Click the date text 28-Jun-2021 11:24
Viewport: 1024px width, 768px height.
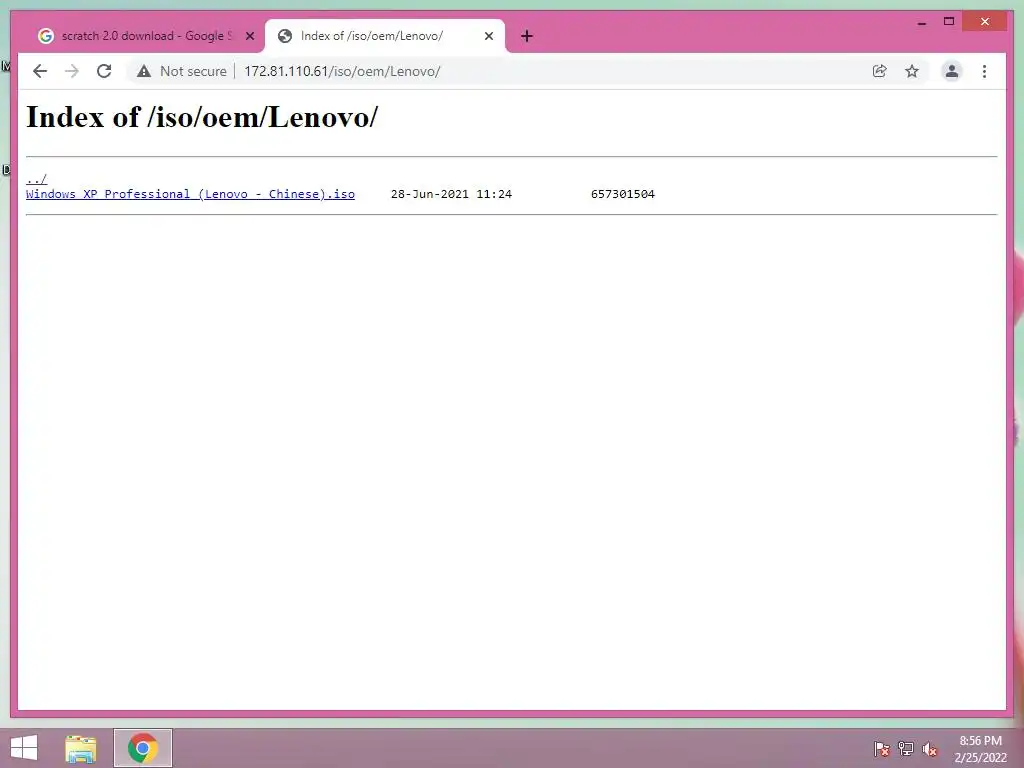[x=451, y=194]
